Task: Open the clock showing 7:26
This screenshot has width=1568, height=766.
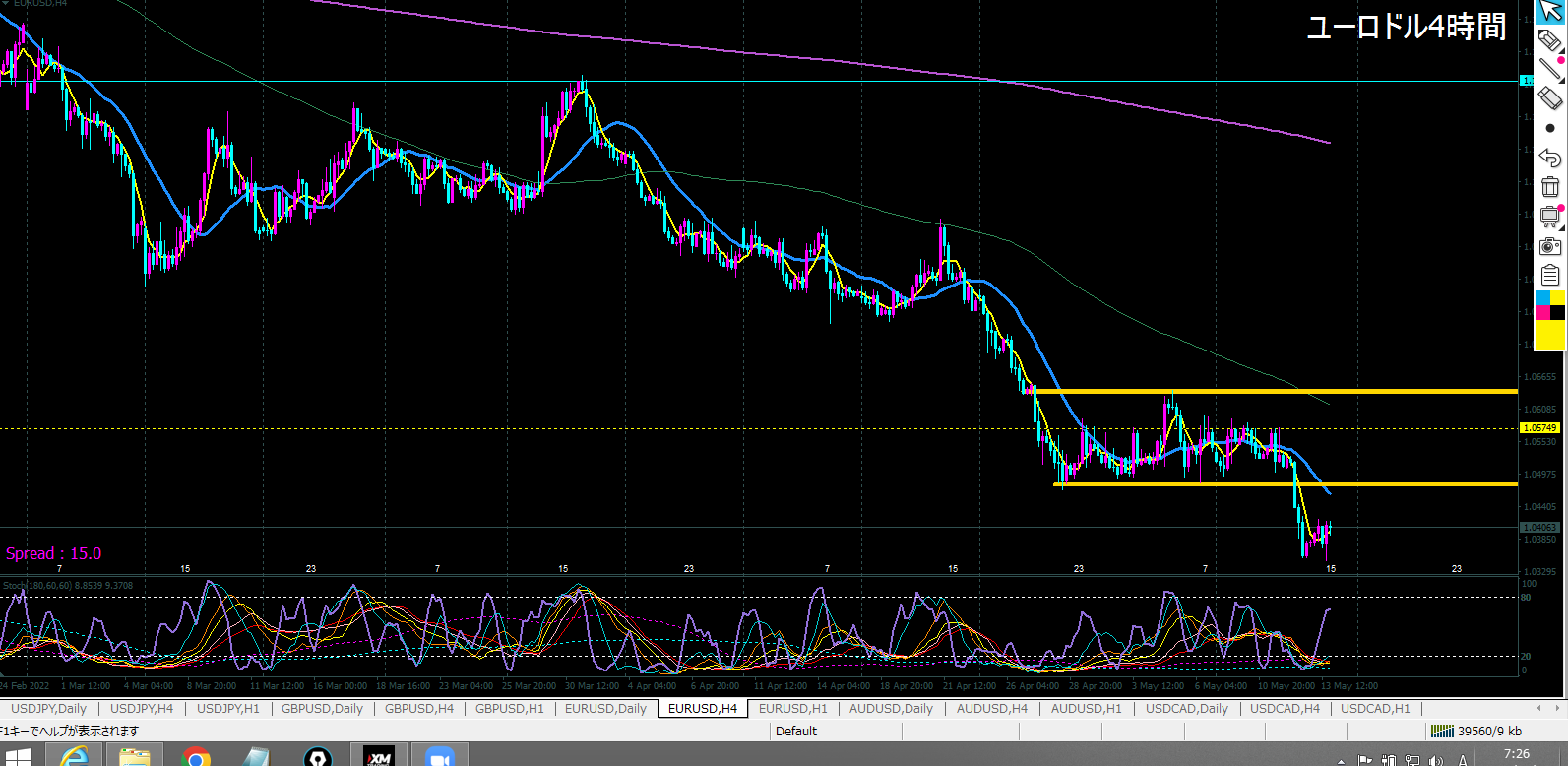Action: tap(1517, 754)
